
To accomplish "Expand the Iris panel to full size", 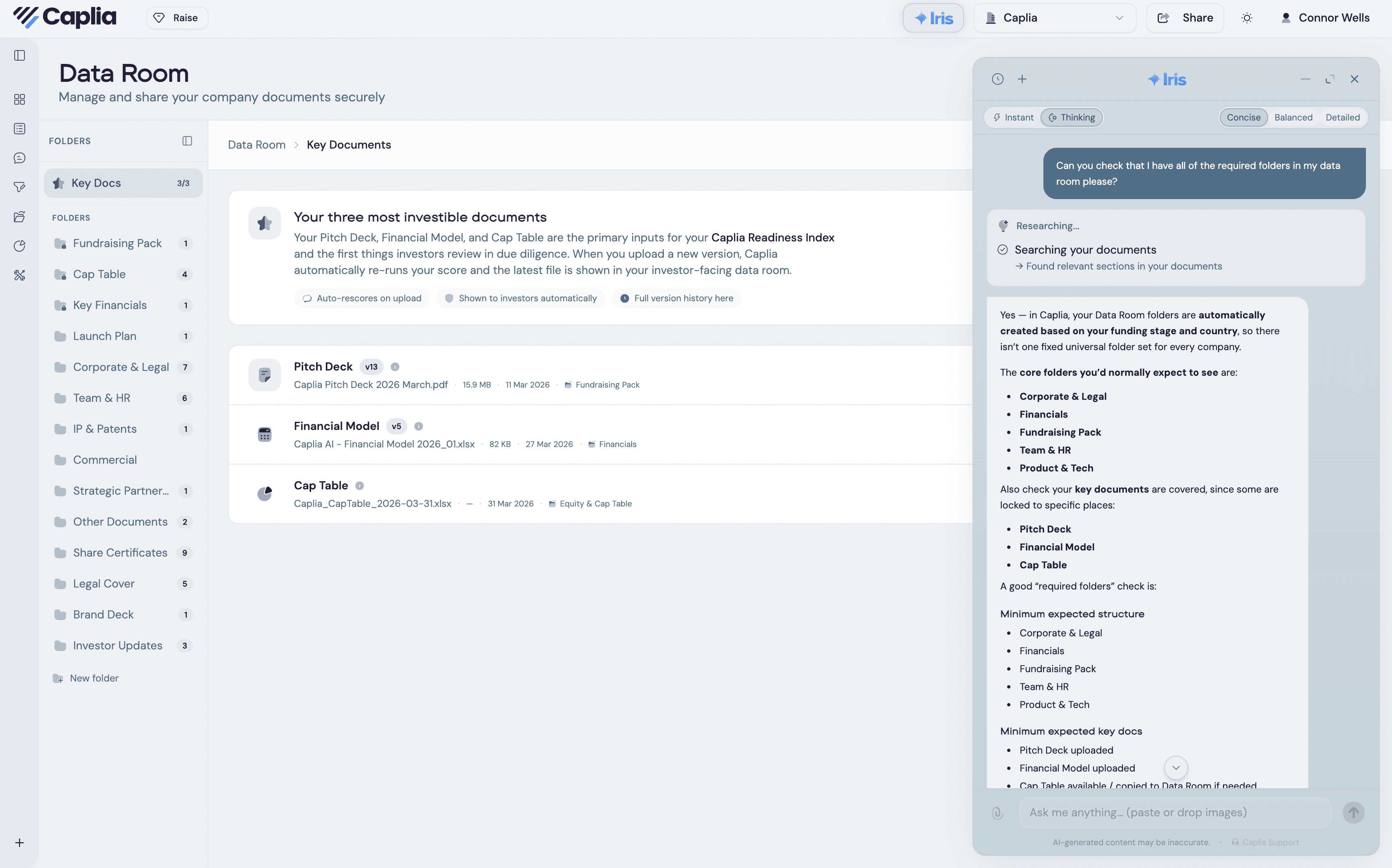I will [1330, 79].
